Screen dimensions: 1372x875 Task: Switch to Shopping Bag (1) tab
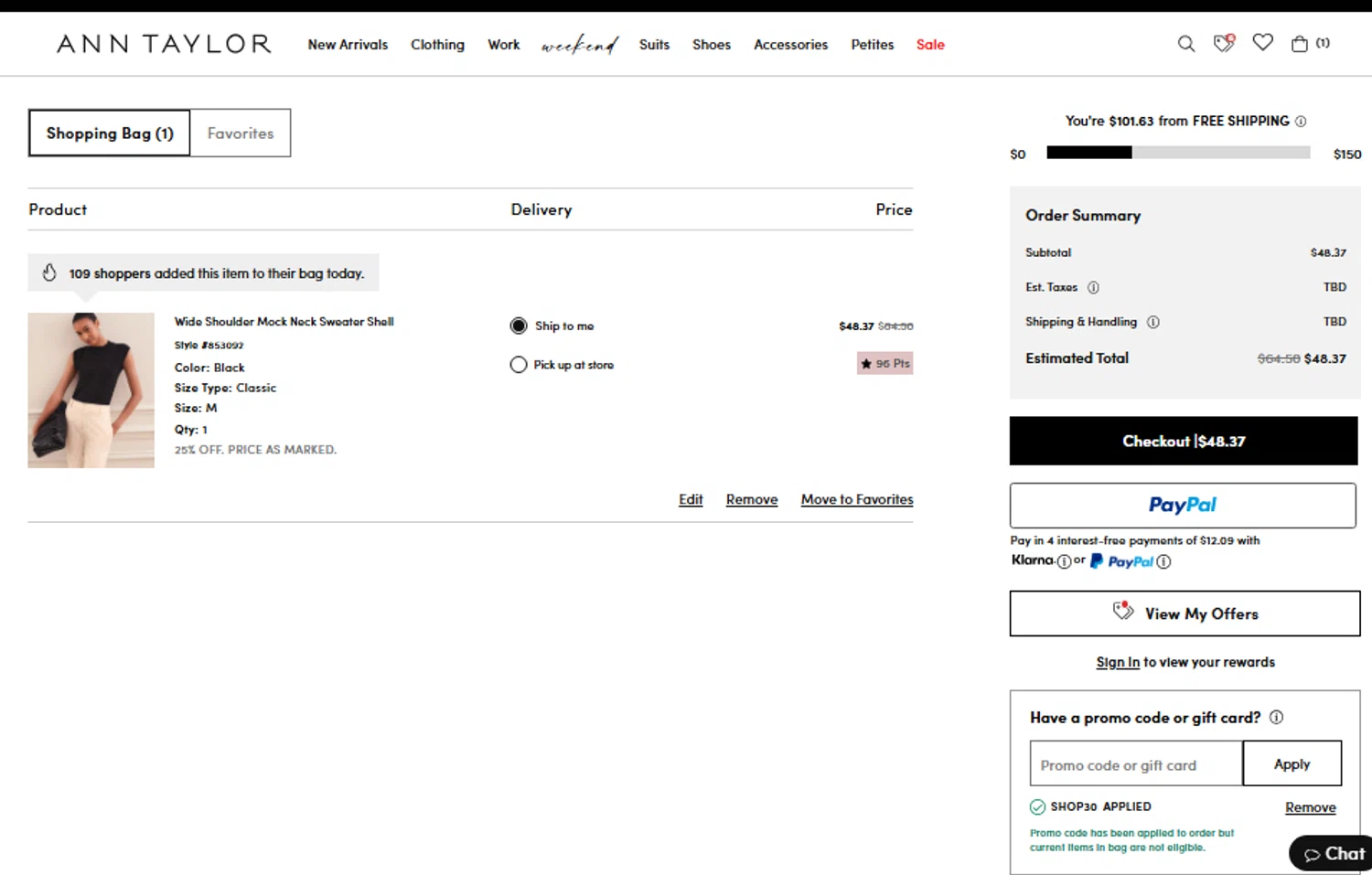[110, 133]
